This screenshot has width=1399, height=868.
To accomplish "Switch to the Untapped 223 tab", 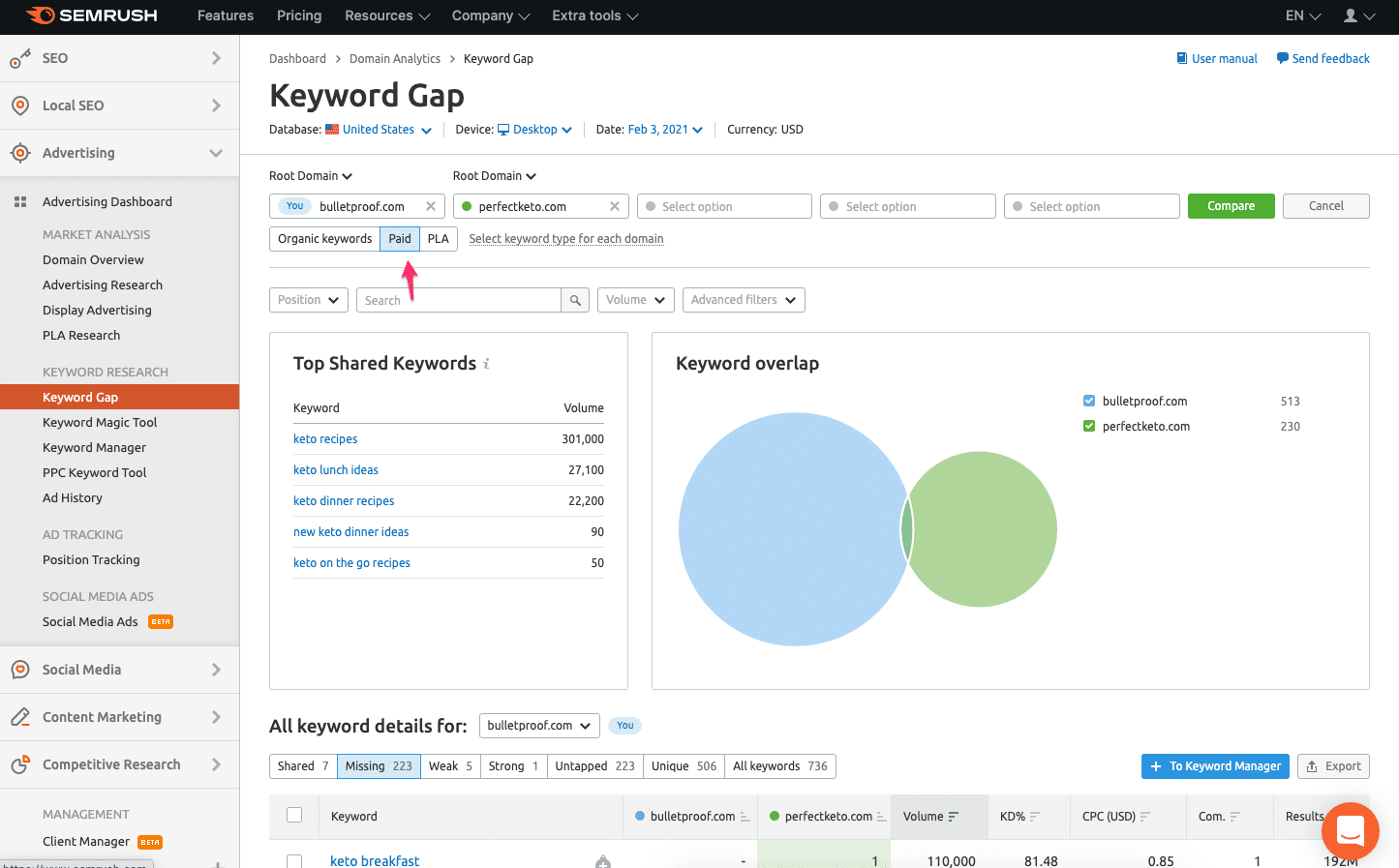I will click(594, 766).
